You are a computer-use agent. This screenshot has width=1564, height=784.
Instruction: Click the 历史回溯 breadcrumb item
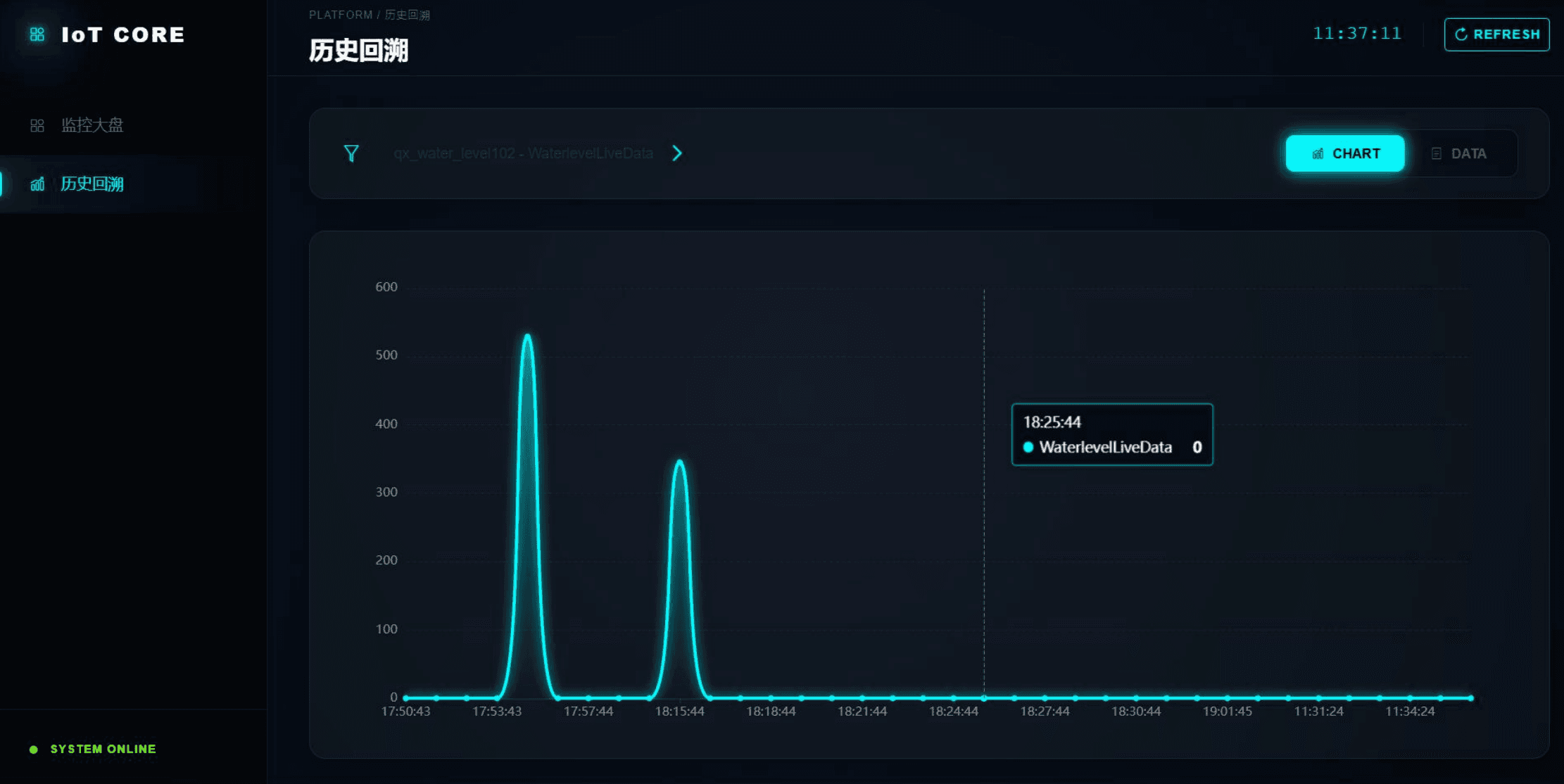coord(407,15)
